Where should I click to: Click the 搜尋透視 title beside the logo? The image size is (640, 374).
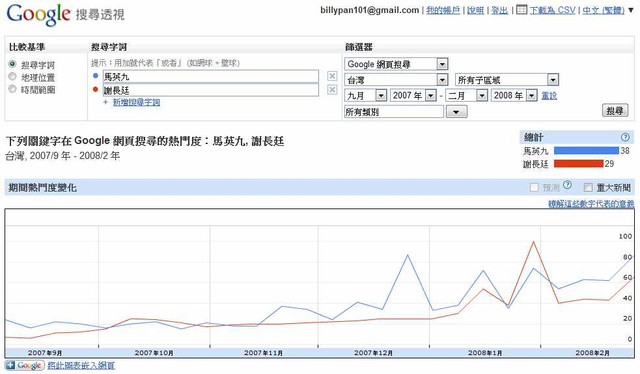click(x=100, y=15)
